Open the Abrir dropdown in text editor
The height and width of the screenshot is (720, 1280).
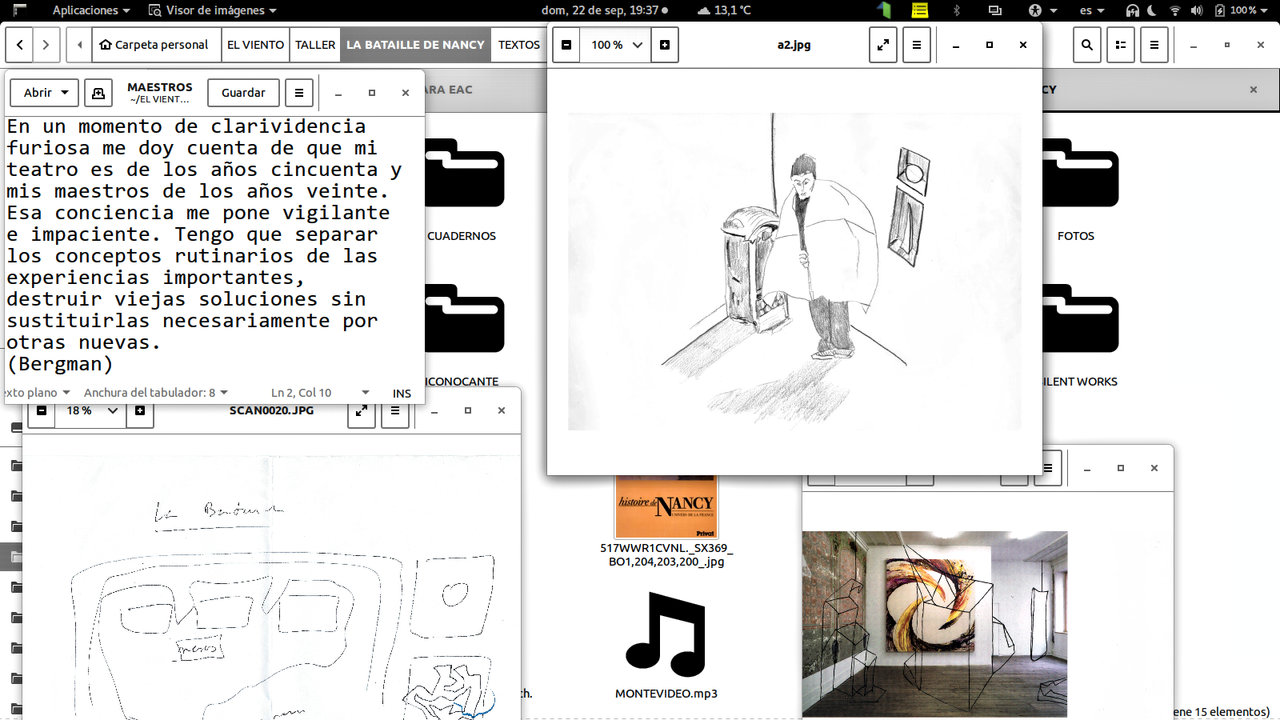click(x=44, y=93)
